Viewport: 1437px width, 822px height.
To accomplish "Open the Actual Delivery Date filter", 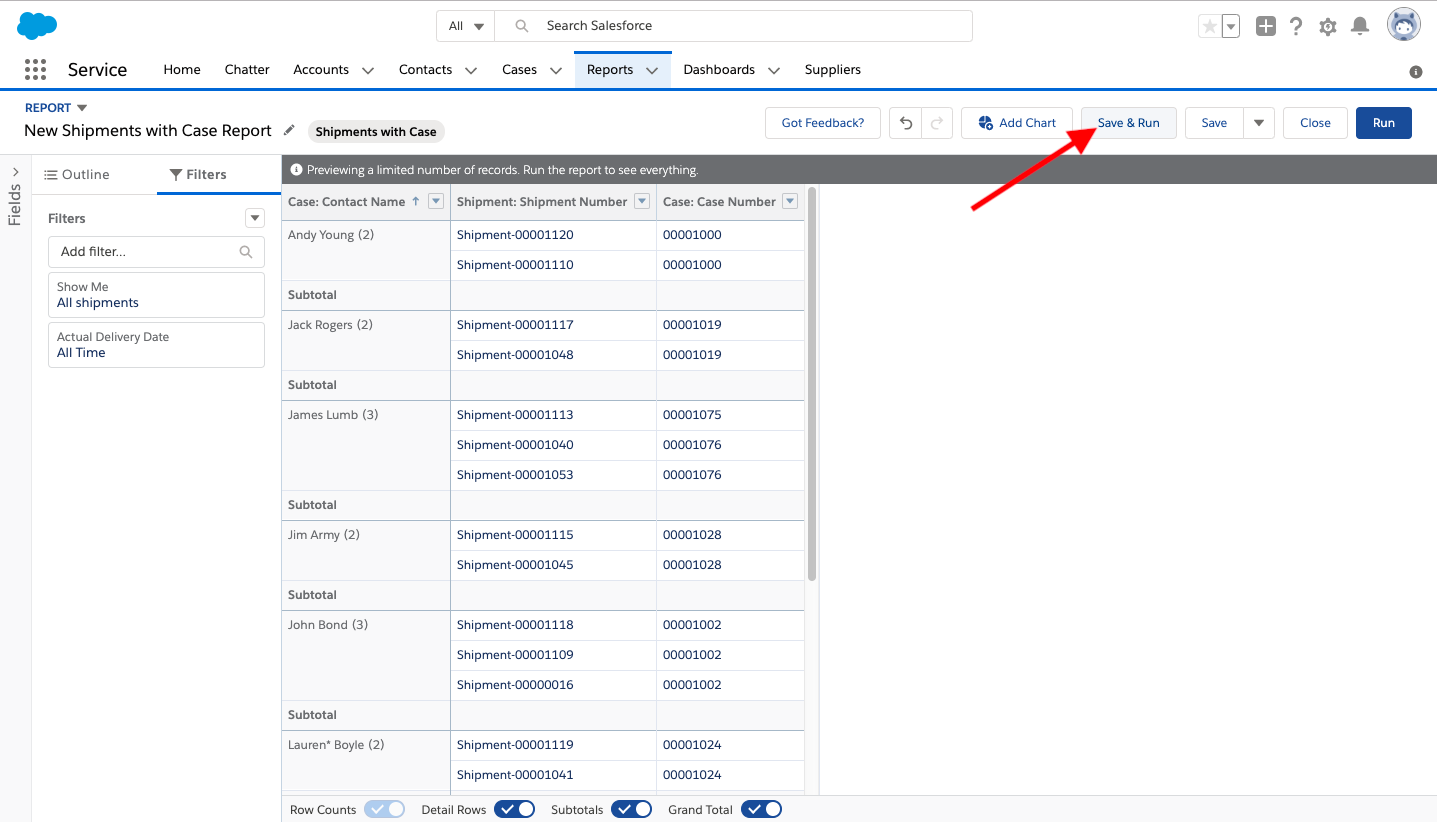I will pyautogui.click(x=157, y=345).
